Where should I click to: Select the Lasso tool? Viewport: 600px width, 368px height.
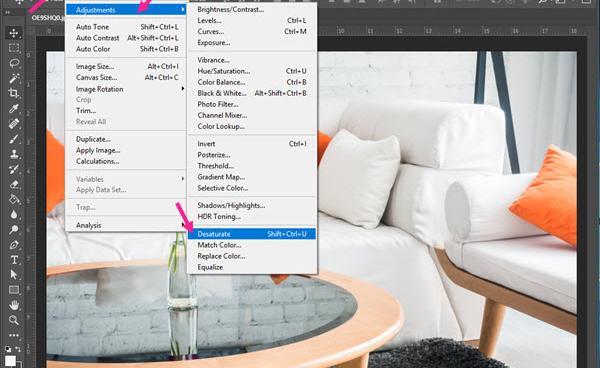(14, 63)
